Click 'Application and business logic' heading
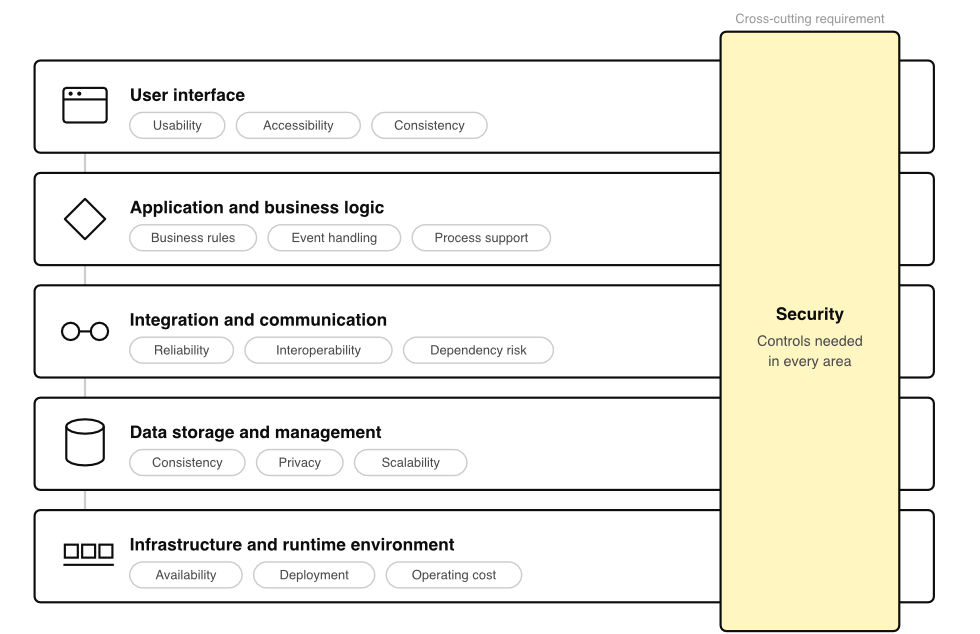Screen dimensions: 980x634 pos(257,208)
